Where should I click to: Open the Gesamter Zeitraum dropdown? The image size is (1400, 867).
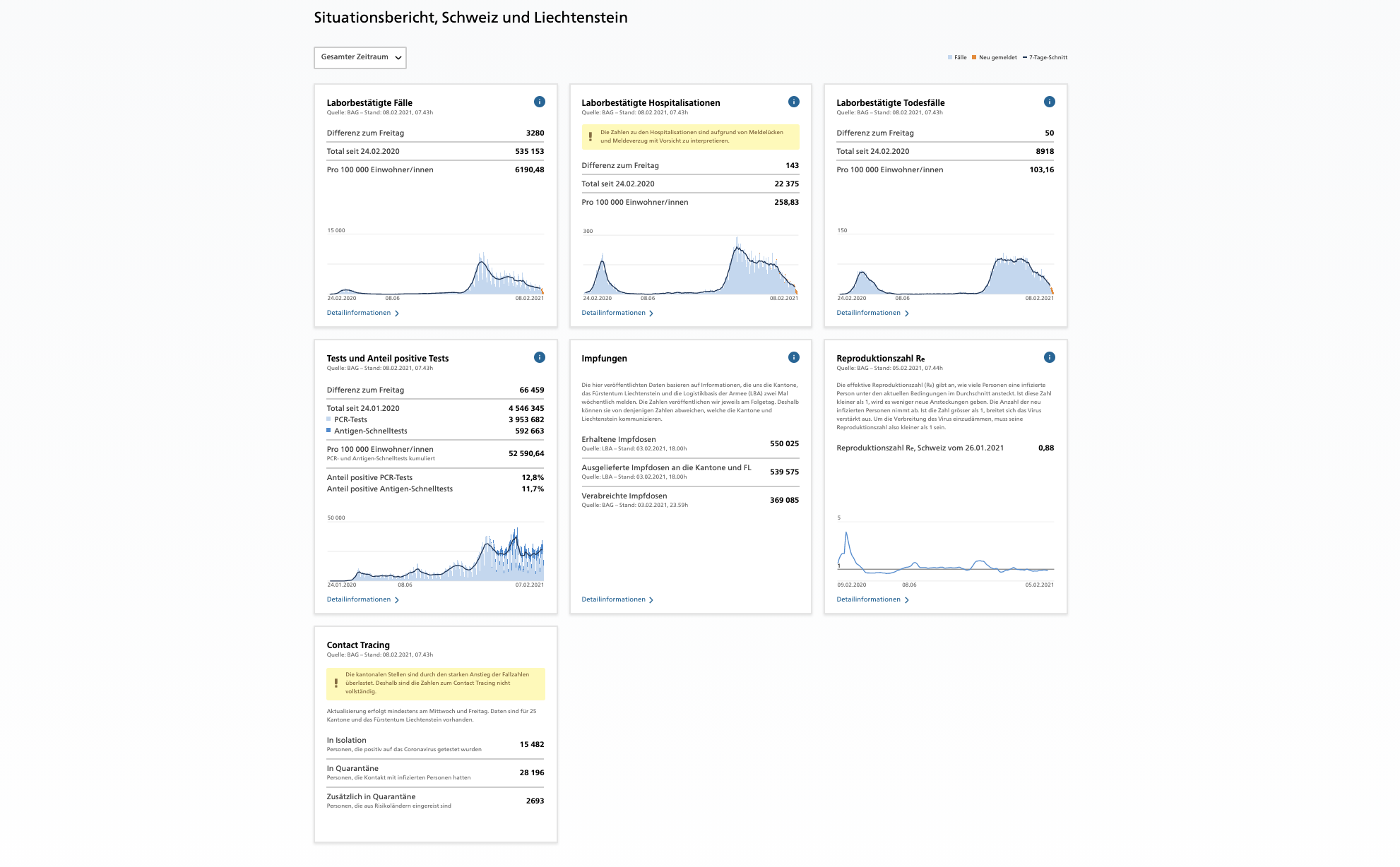click(x=360, y=57)
